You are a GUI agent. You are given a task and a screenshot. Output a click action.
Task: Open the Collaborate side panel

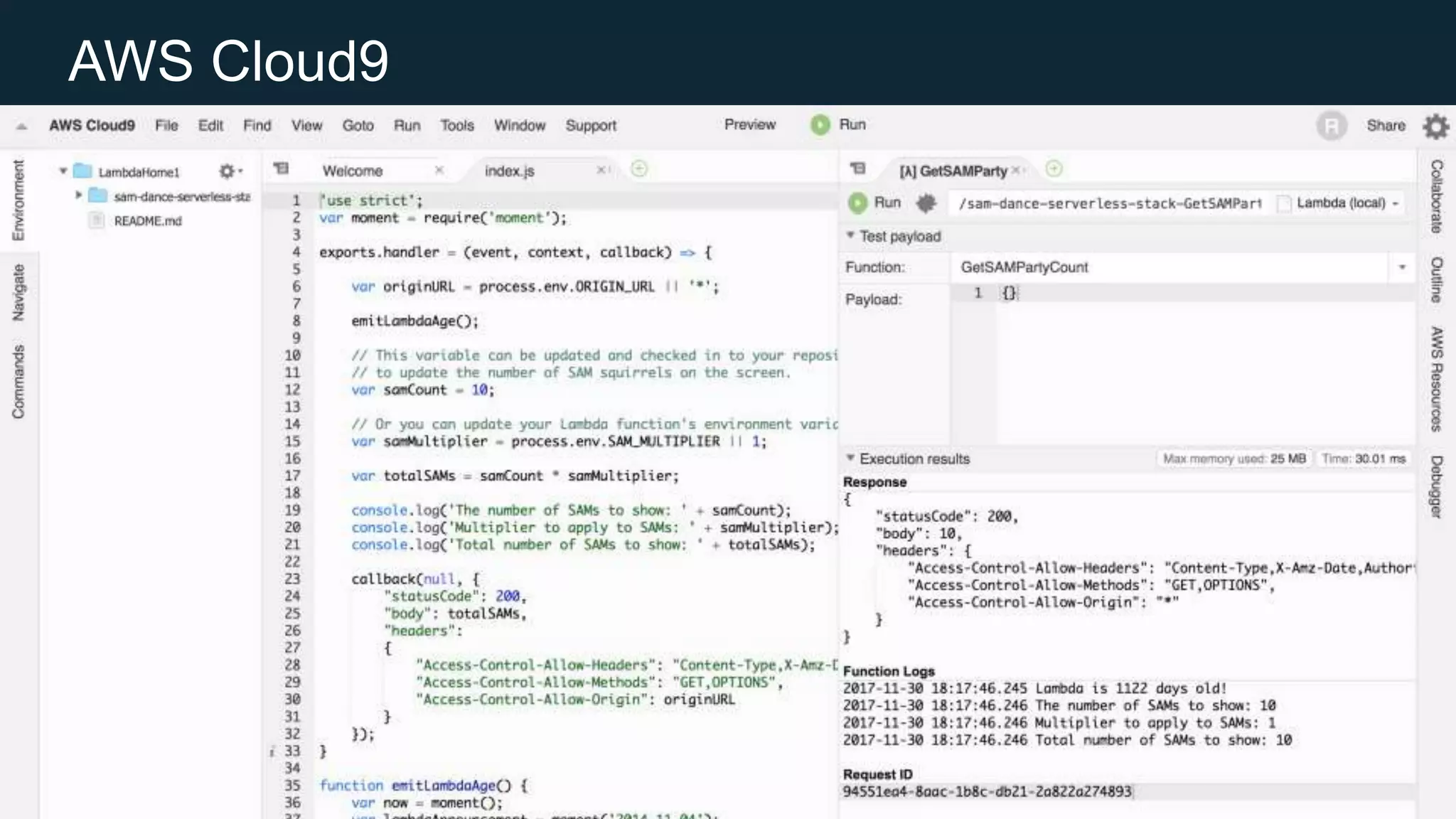1437,196
